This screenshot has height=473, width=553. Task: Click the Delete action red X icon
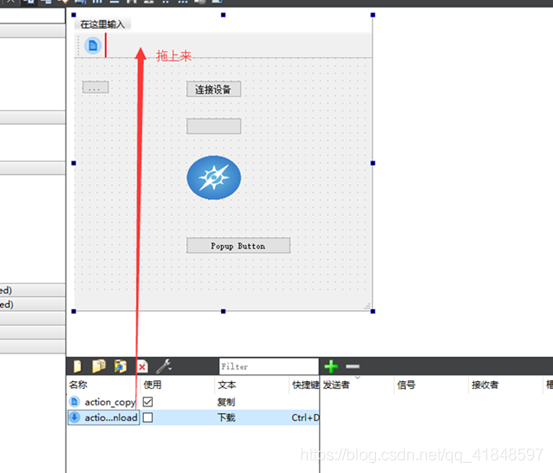(142, 366)
